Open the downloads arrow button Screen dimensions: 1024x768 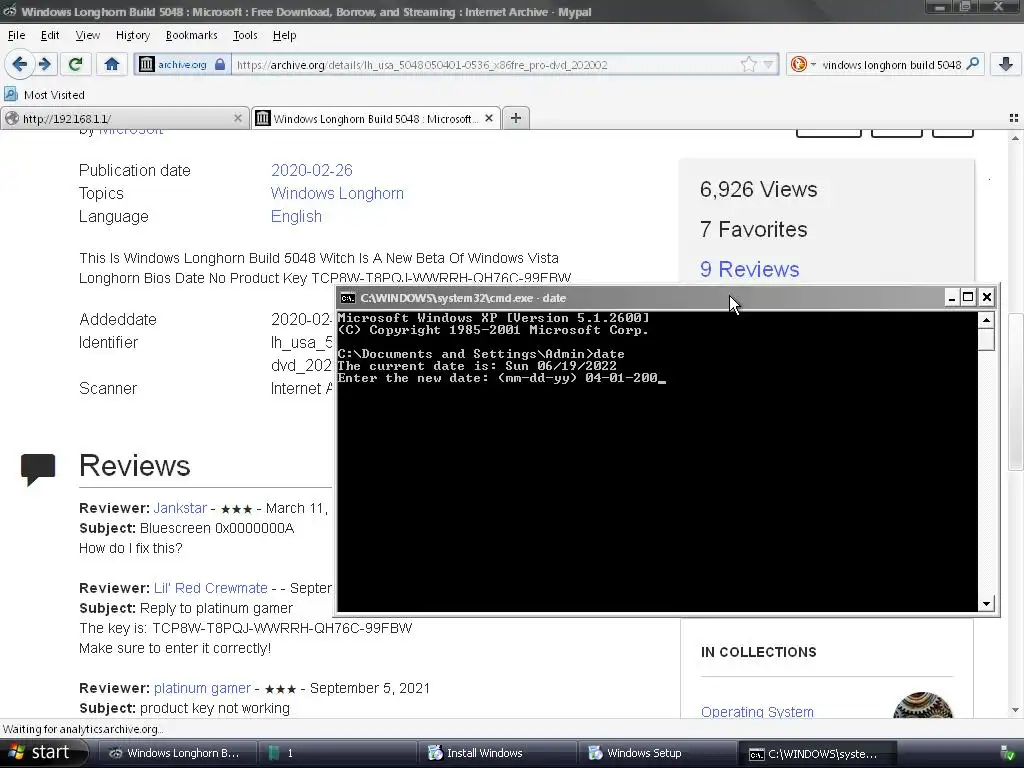pyautogui.click(x=1006, y=64)
